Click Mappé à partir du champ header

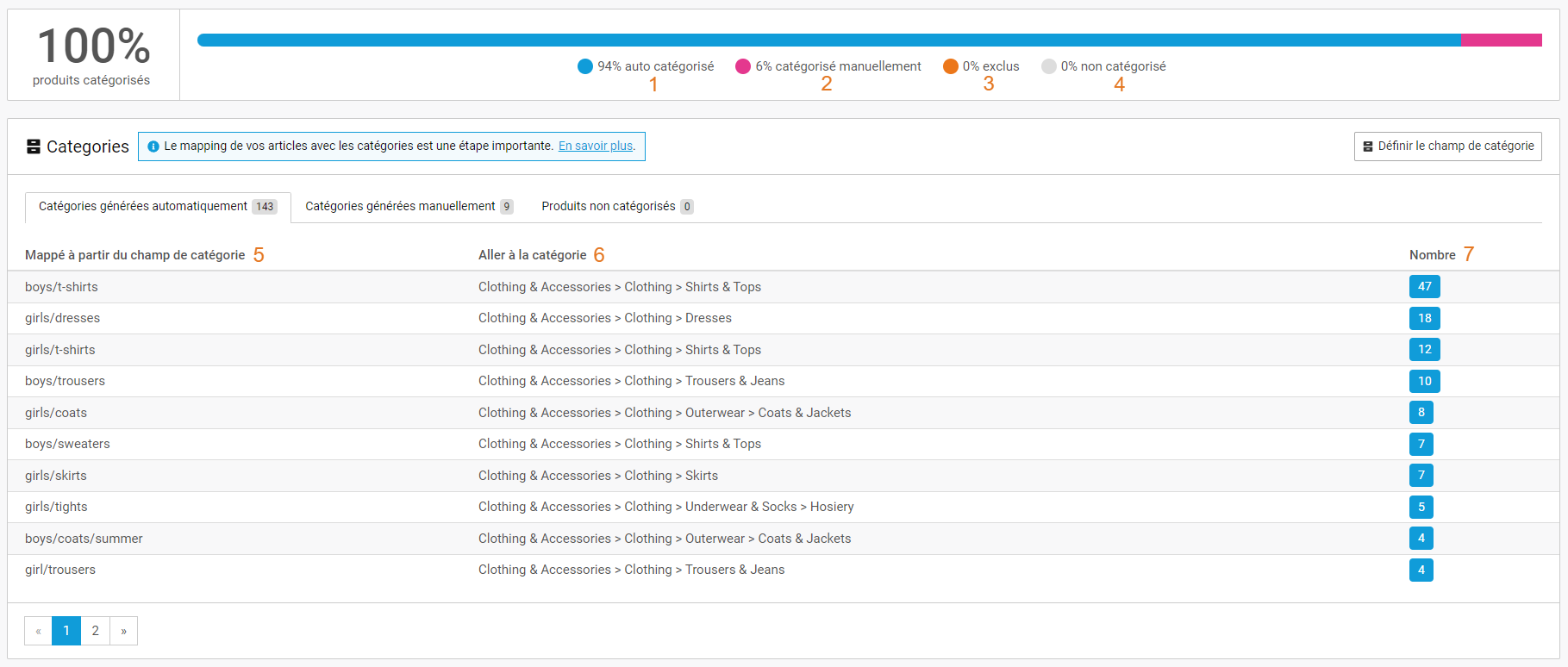(135, 255)
